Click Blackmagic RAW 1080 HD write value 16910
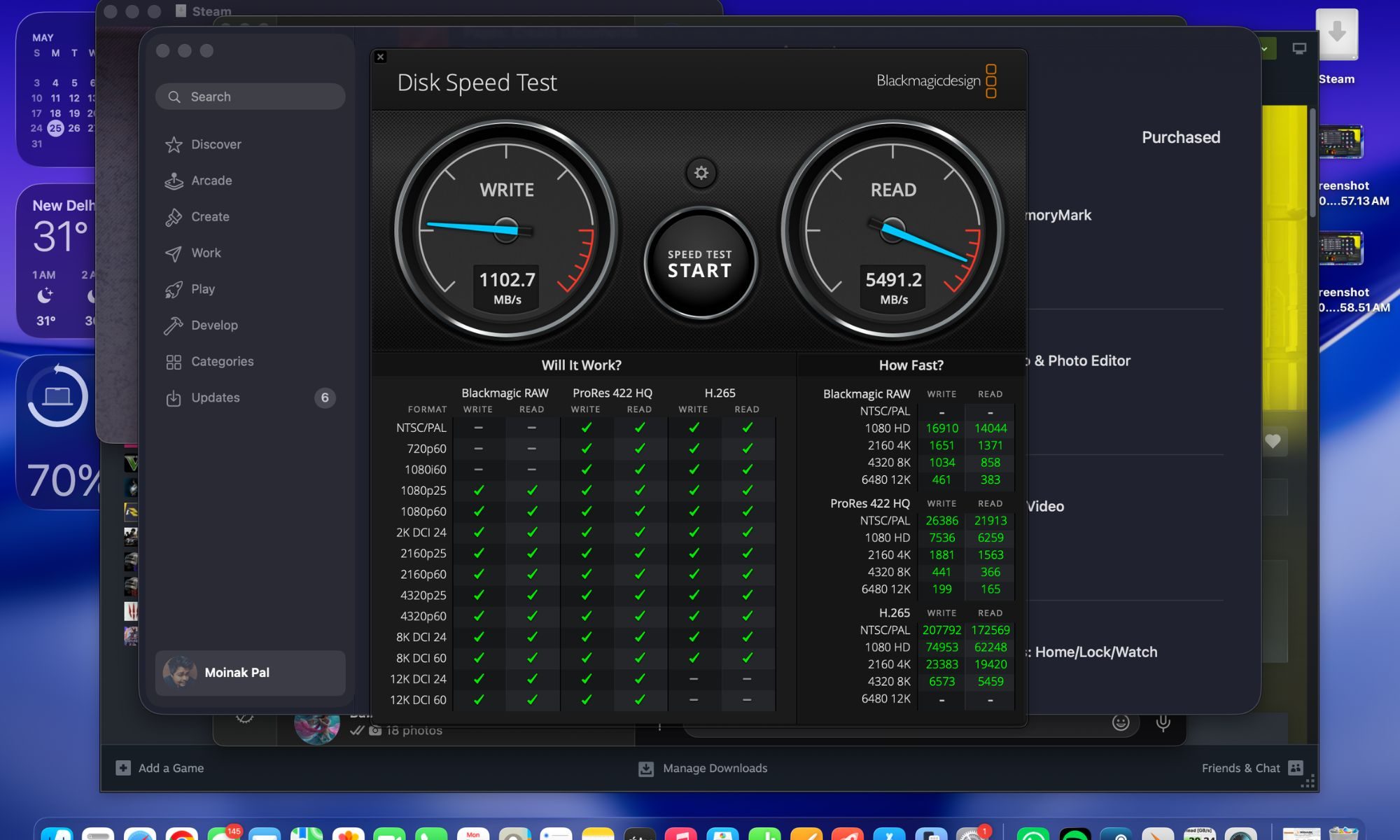The image size is (1400, 840). (941, 428)
